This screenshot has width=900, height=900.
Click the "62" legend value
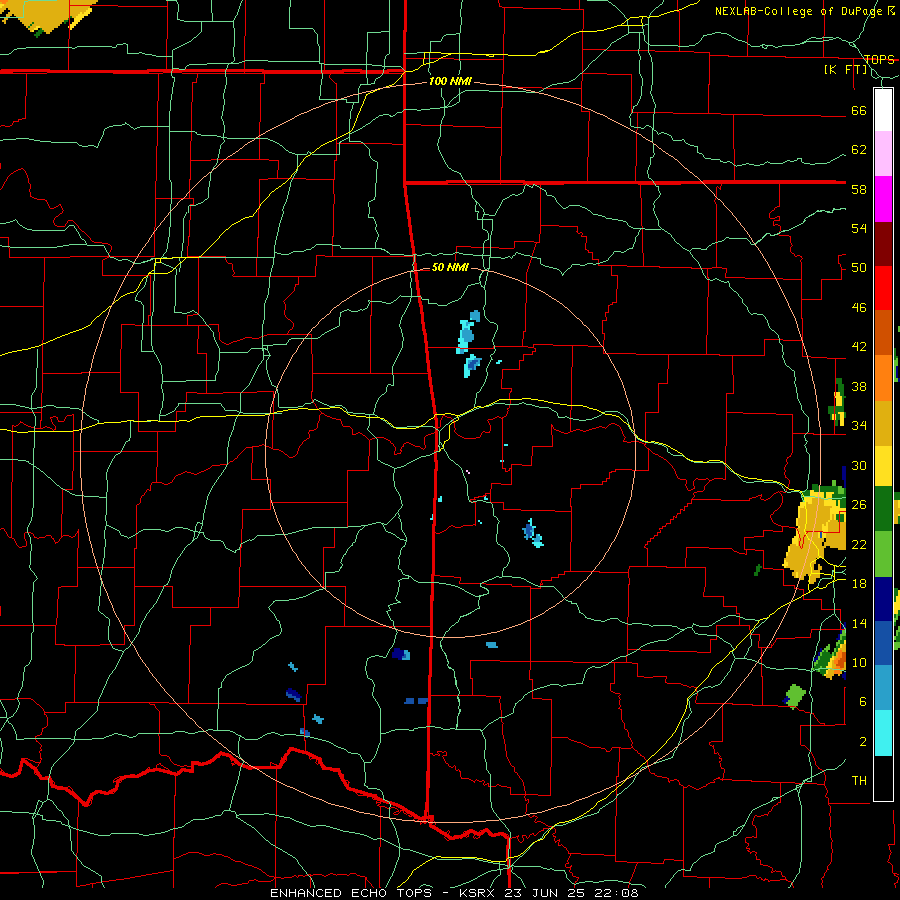pos(859,150)
